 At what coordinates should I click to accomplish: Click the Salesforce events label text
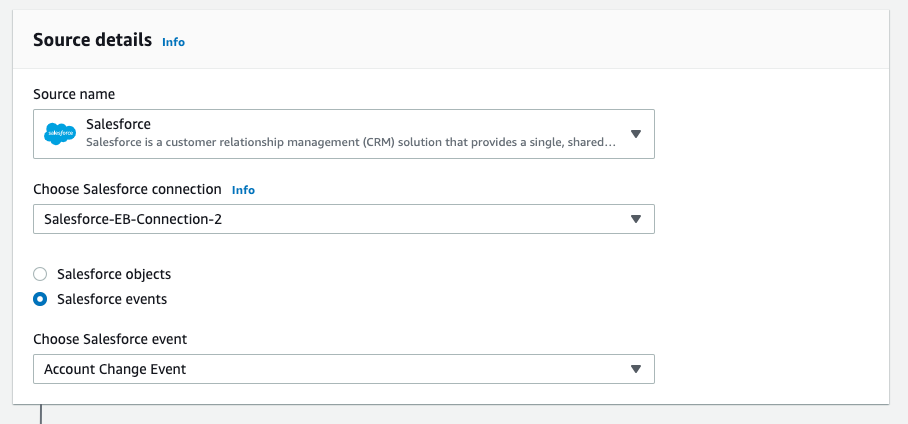112,298
